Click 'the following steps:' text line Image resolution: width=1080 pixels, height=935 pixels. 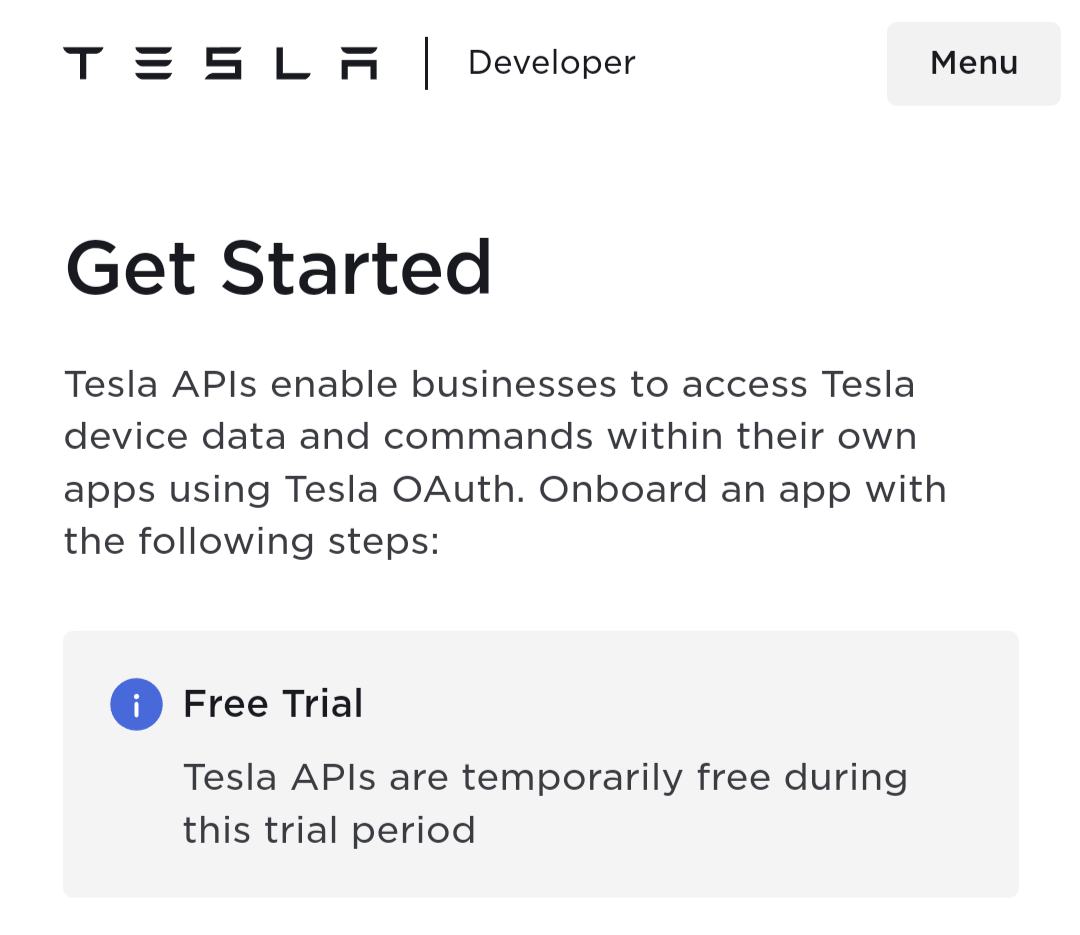click(x=251, y=542)
